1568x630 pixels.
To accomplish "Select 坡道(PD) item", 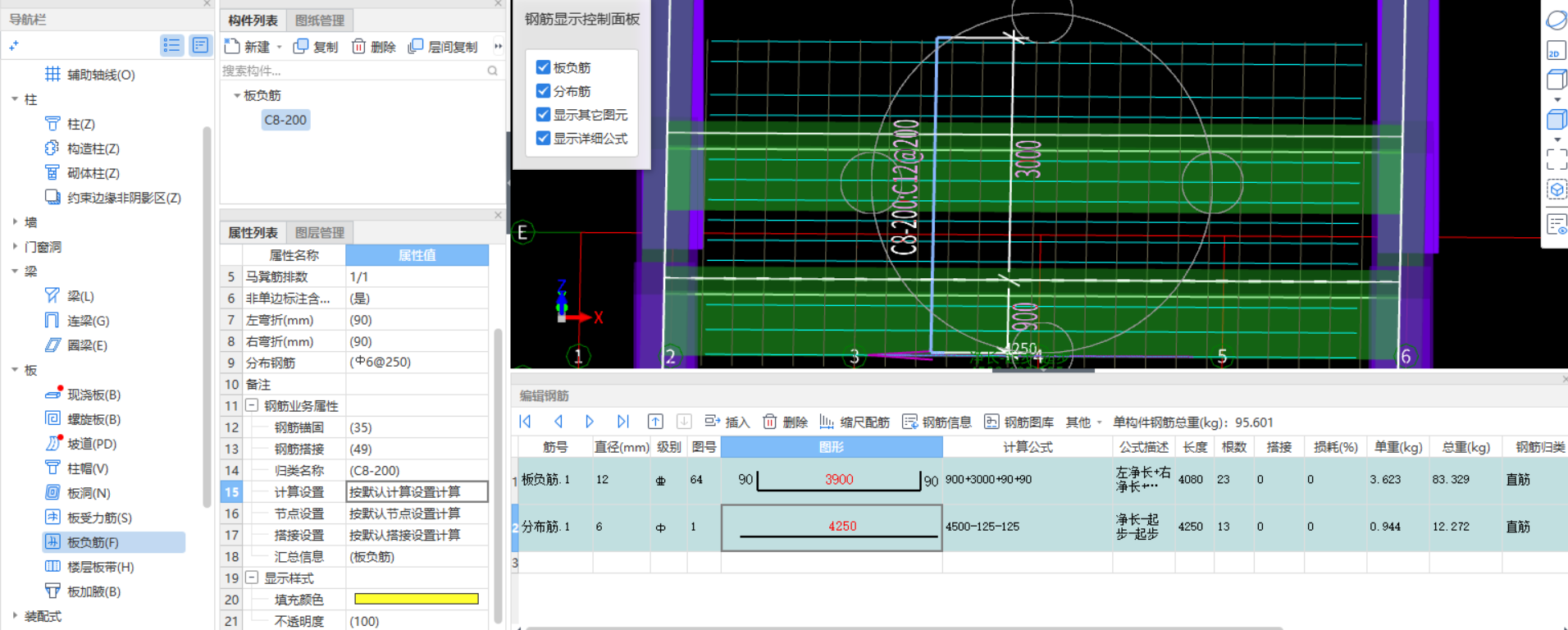I will [x=92, y=444].
